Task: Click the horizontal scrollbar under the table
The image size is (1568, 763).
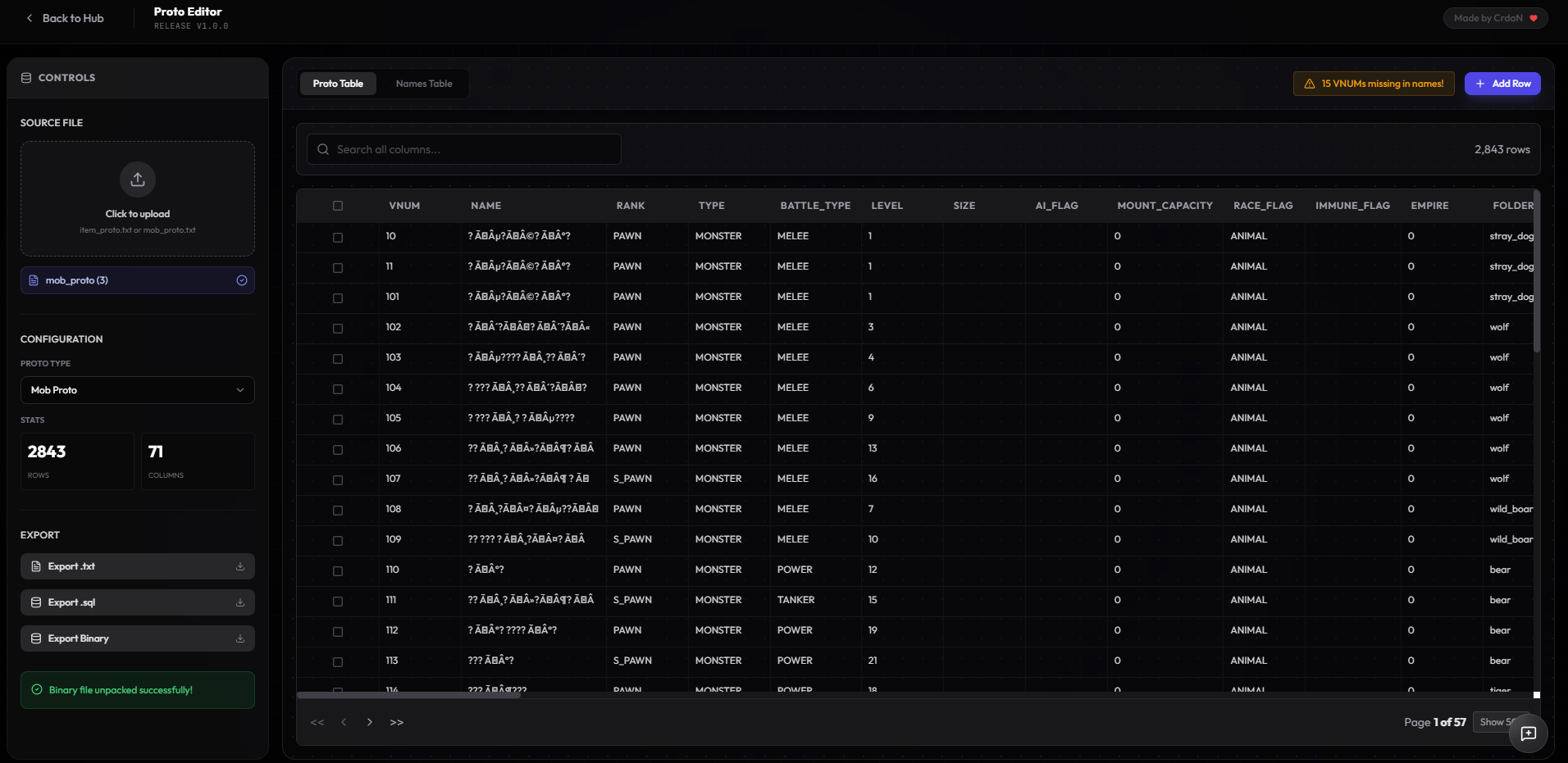Action: (x=408, y=695)
